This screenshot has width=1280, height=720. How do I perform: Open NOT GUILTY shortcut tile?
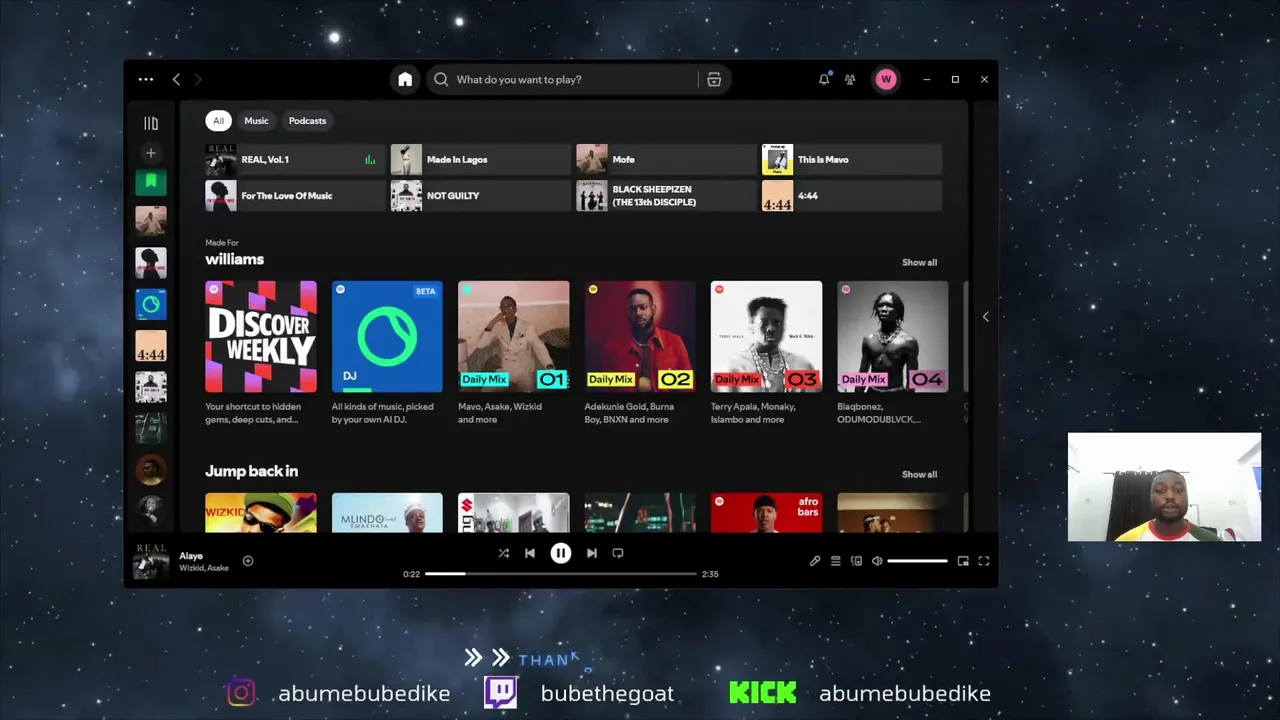pyautogui.click(x=480, y=196)
